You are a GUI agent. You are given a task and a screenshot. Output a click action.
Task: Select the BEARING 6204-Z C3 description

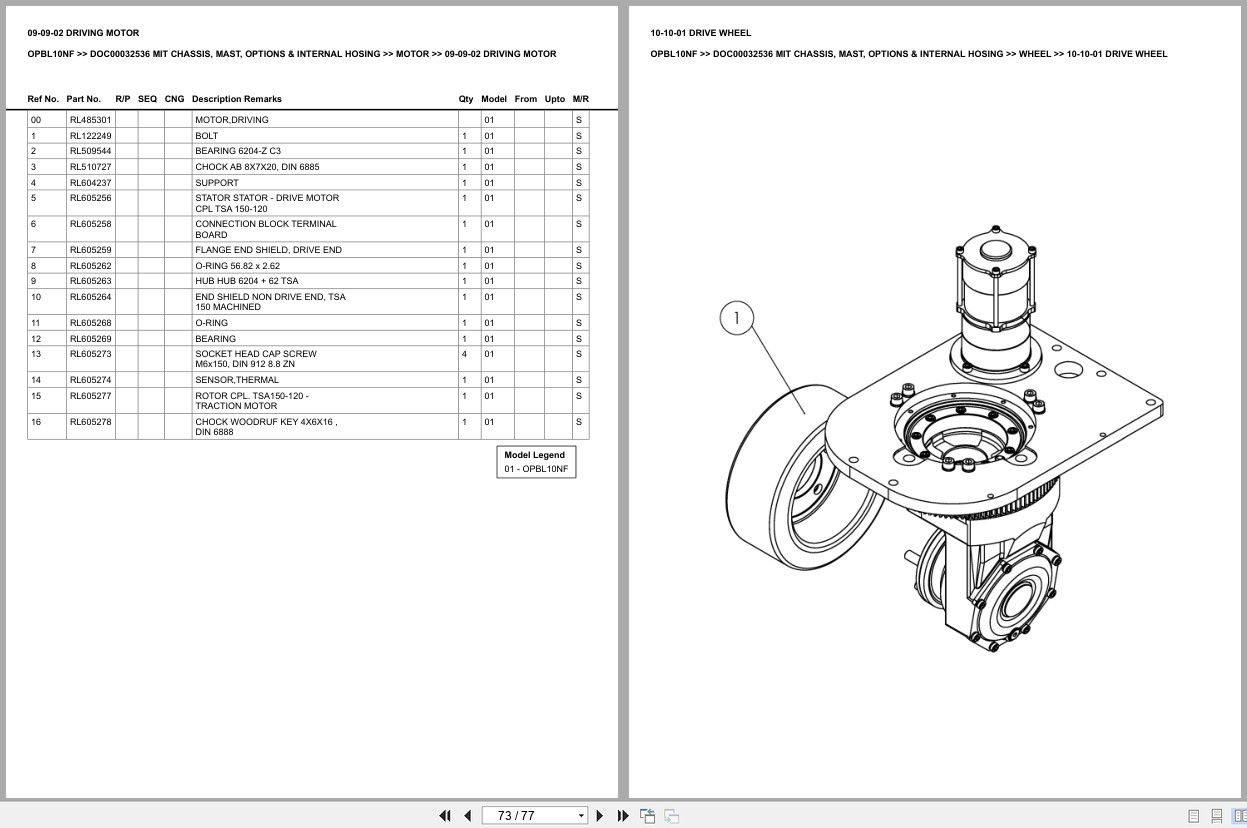(238, 151)
